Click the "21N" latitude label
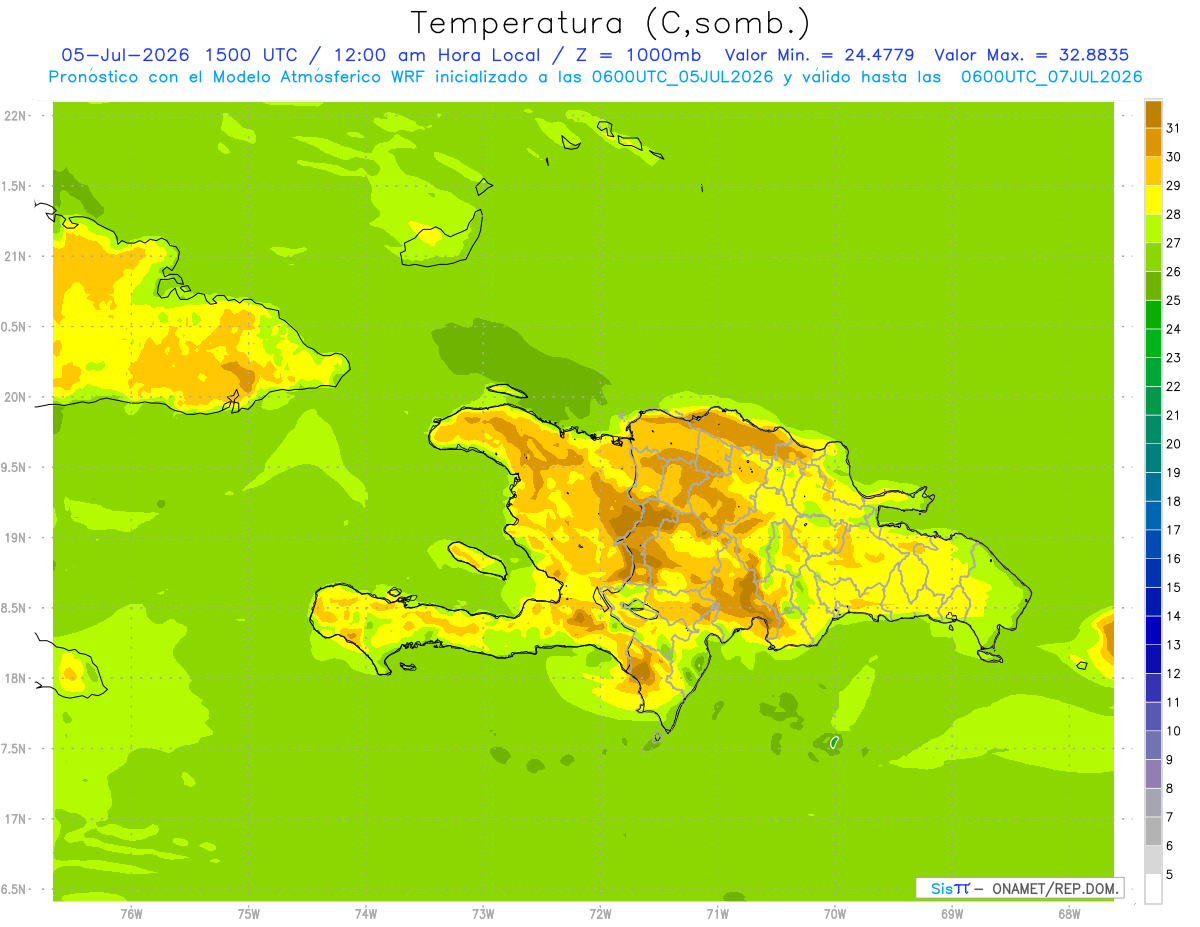The height and width of the screenshot is (927, 1200). pos(14,256)
